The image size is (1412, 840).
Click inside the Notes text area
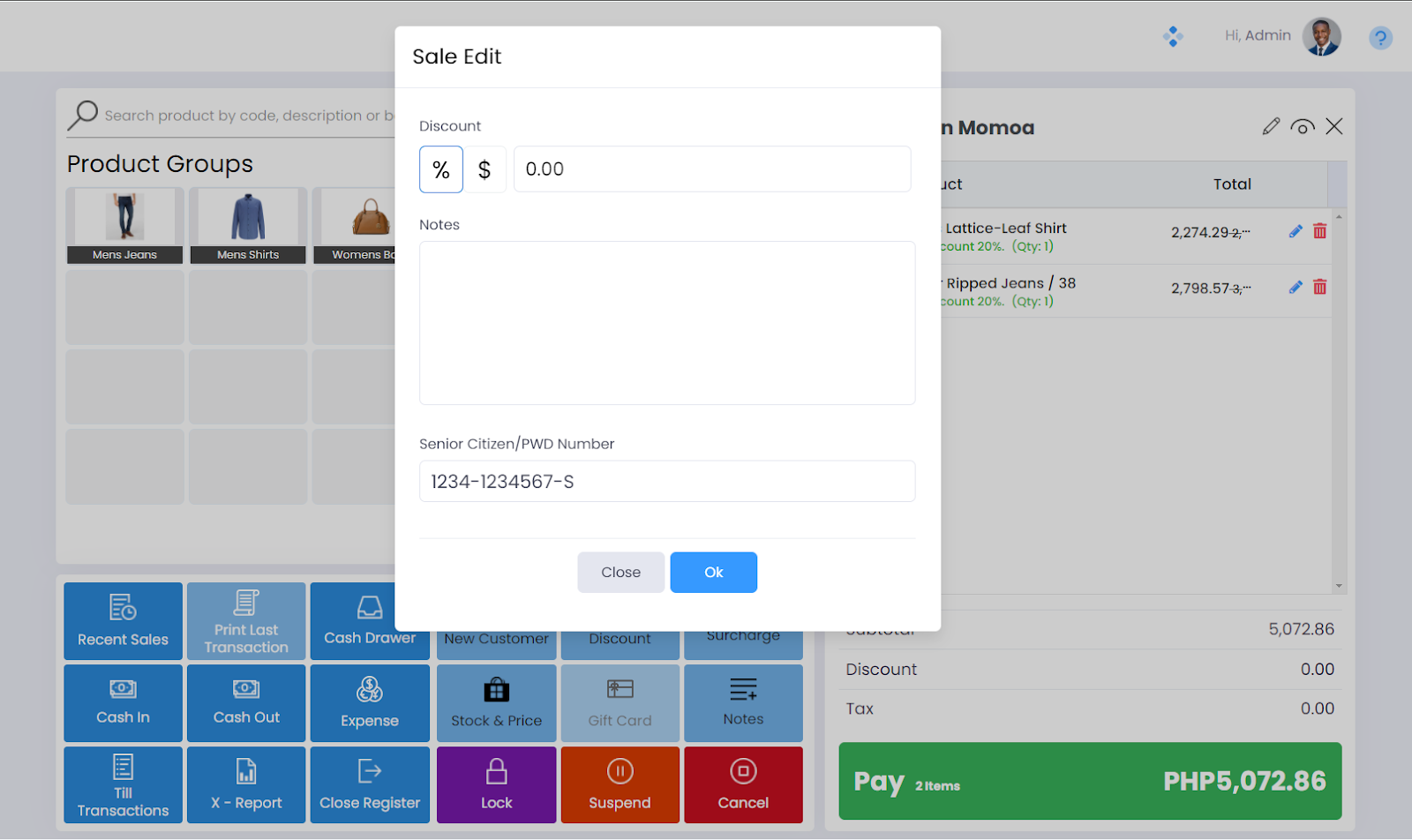(666, 323)
